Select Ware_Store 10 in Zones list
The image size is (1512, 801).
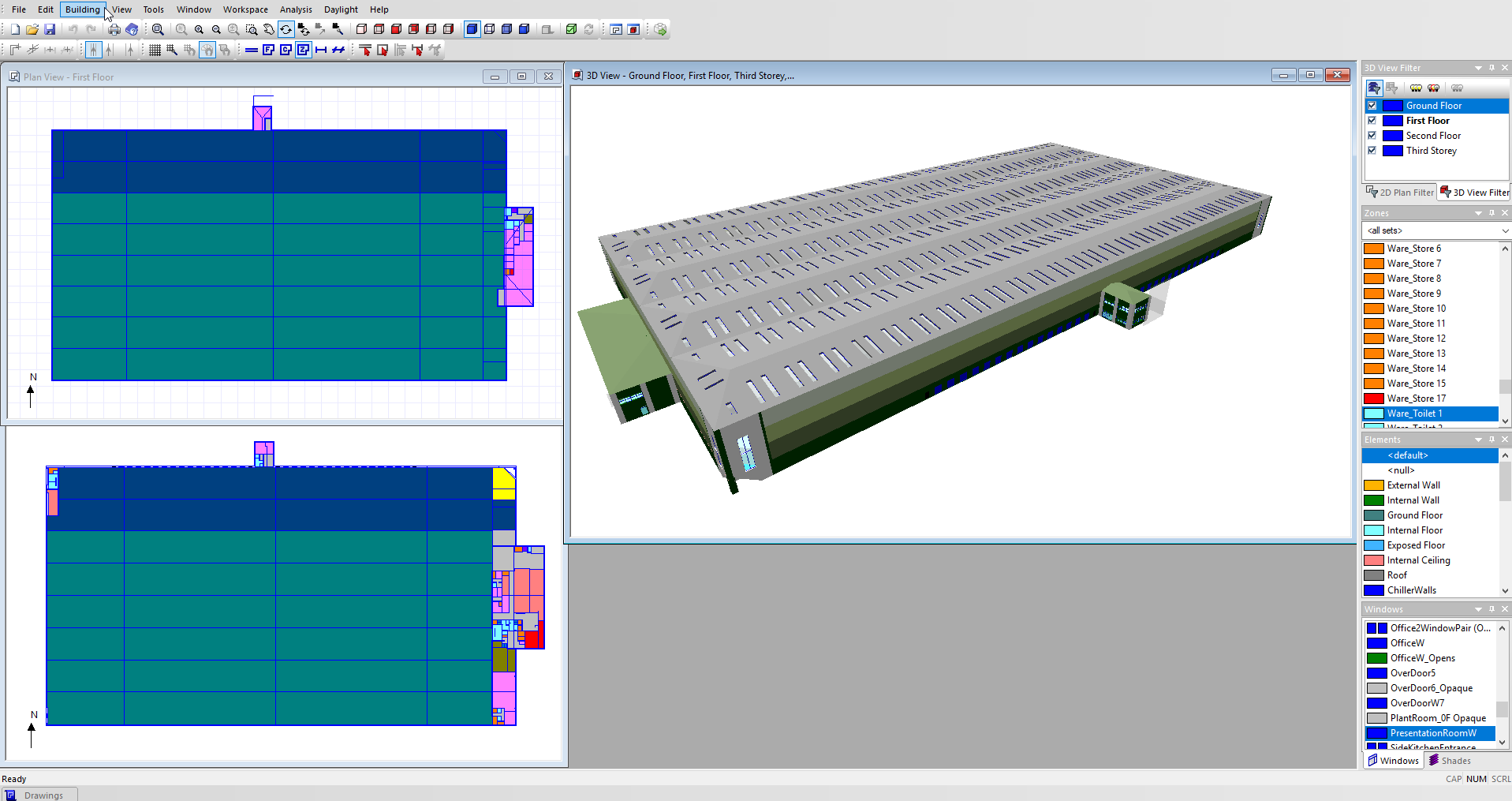coord(1431,309)
